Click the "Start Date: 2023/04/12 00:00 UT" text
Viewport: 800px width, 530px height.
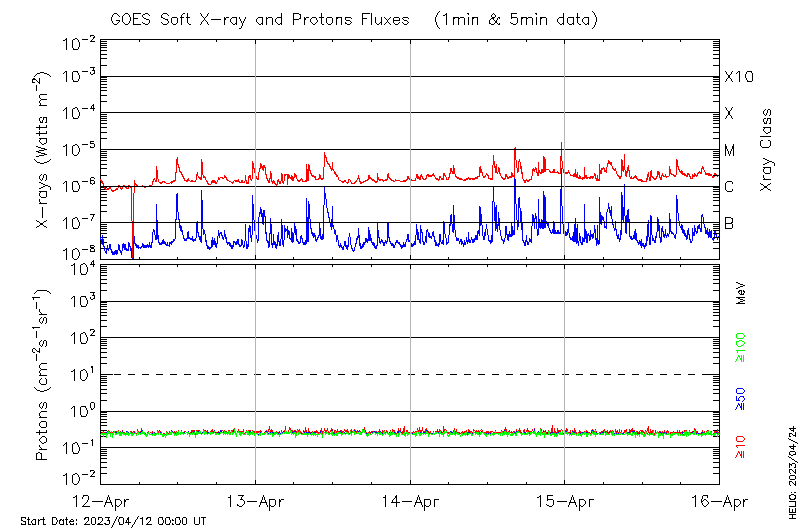113,521
